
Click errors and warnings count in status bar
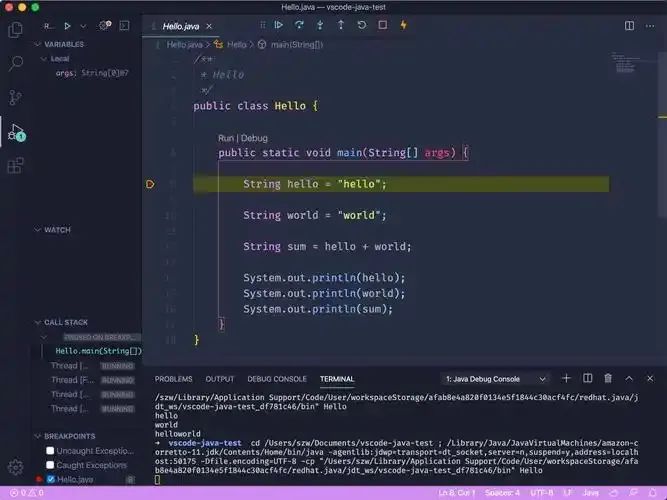tap(26, 493)
